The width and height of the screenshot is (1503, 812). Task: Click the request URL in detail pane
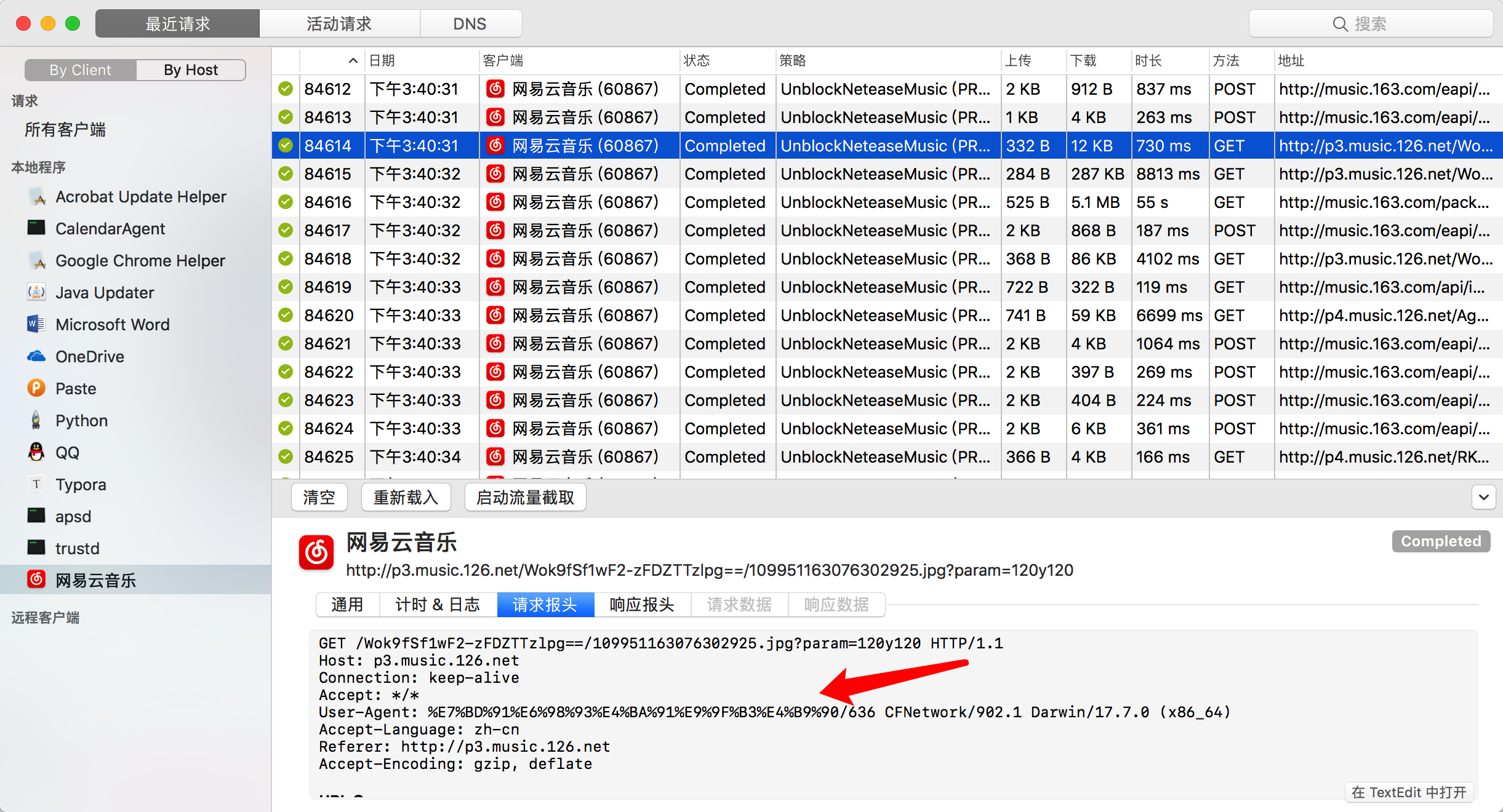point(710,570)
